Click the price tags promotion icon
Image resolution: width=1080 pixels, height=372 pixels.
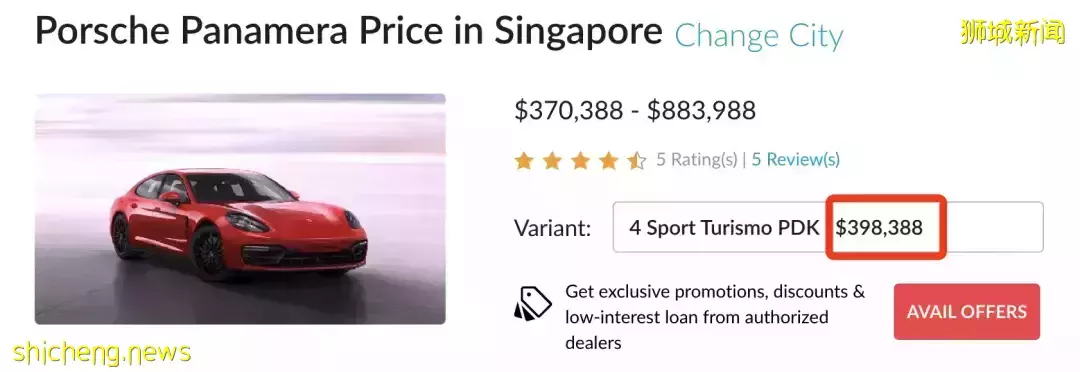pyautogui.click(x=532, y=304)
